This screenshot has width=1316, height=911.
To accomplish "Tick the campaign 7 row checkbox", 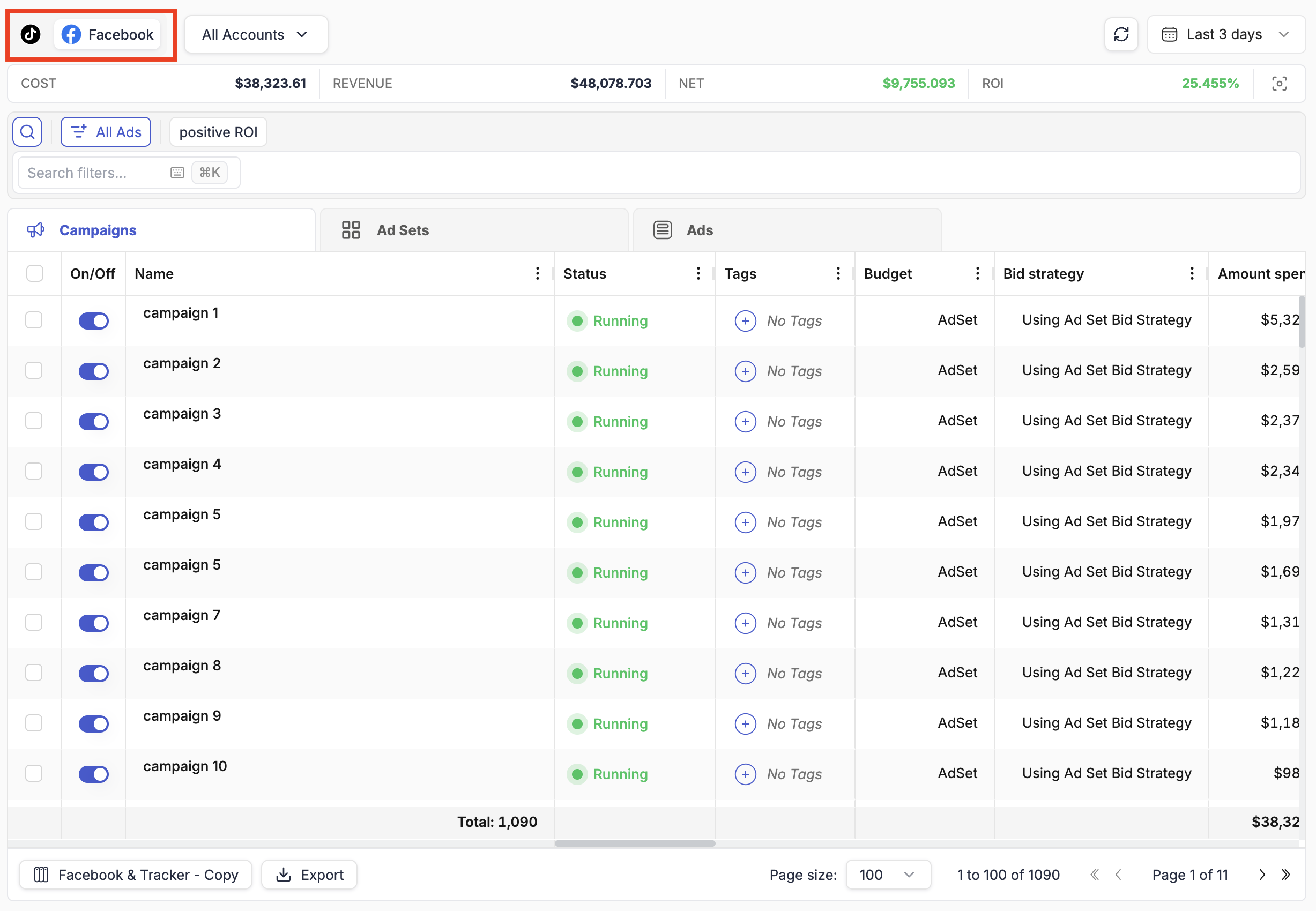I will (x=34, y=622).
